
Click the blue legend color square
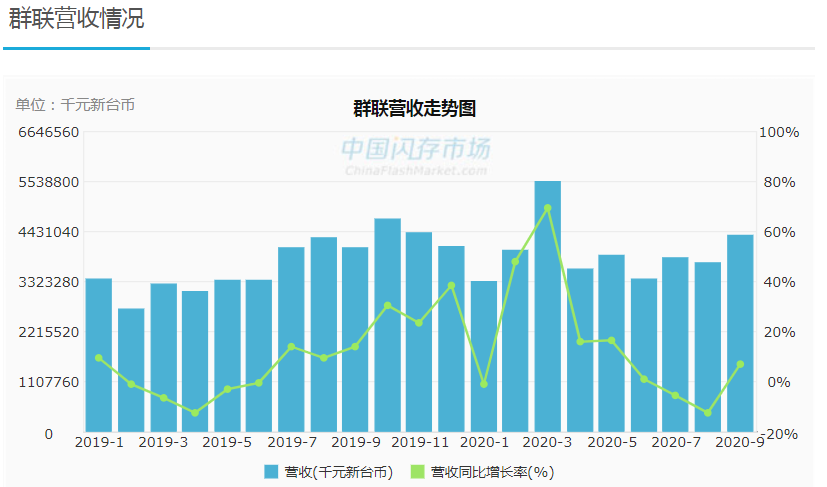(271, 472)
